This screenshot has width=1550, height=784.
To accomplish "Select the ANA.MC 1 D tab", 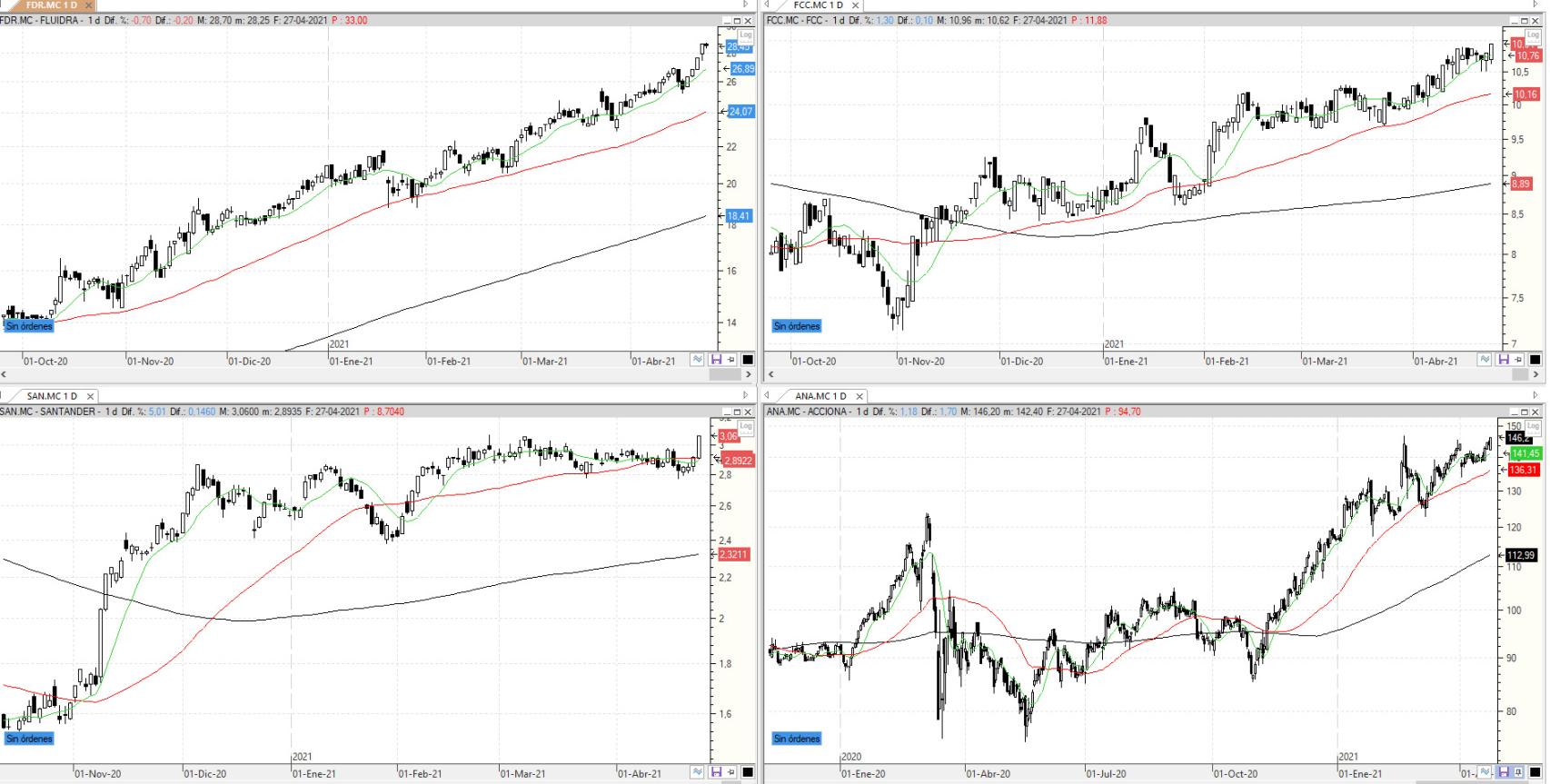I will pos(820,396).
